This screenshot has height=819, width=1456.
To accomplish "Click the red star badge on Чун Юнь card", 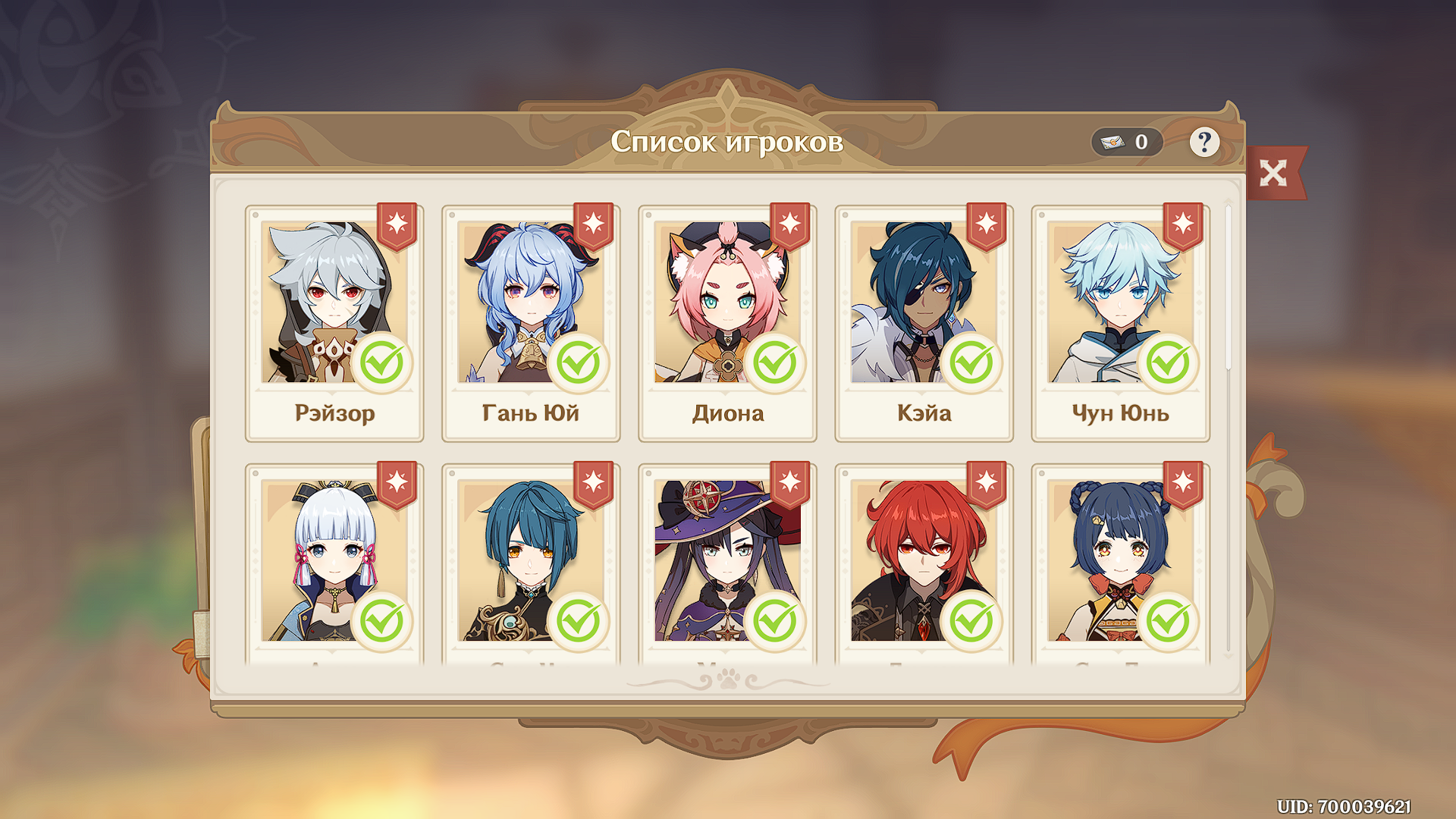I will (x=1184, y=226).
